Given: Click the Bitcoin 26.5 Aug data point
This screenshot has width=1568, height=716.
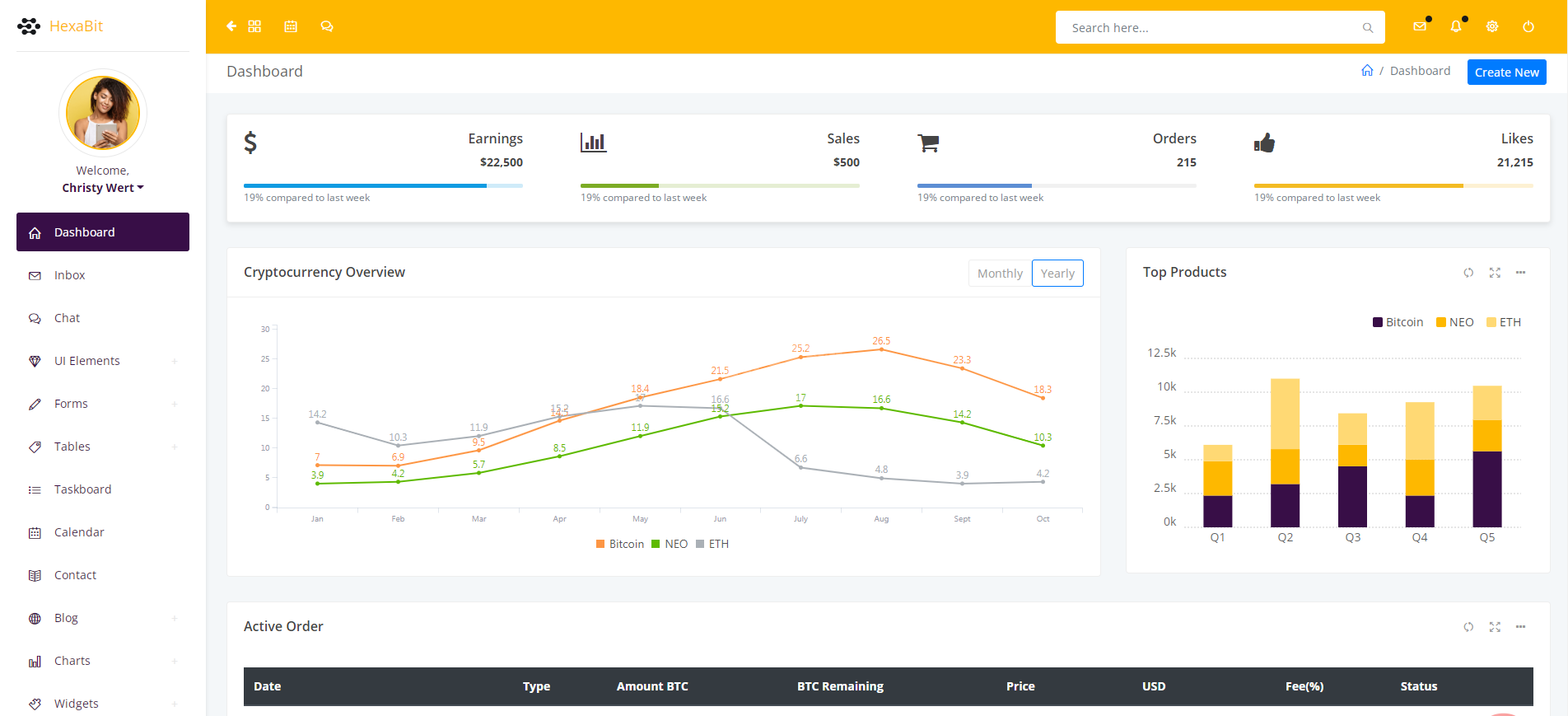Looking at the screenshot, I should tap(881, 349).
